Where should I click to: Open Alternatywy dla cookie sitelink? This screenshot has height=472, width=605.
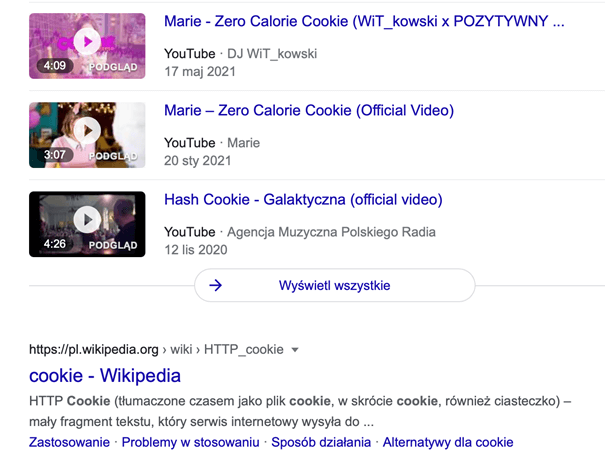click(448, 442)
